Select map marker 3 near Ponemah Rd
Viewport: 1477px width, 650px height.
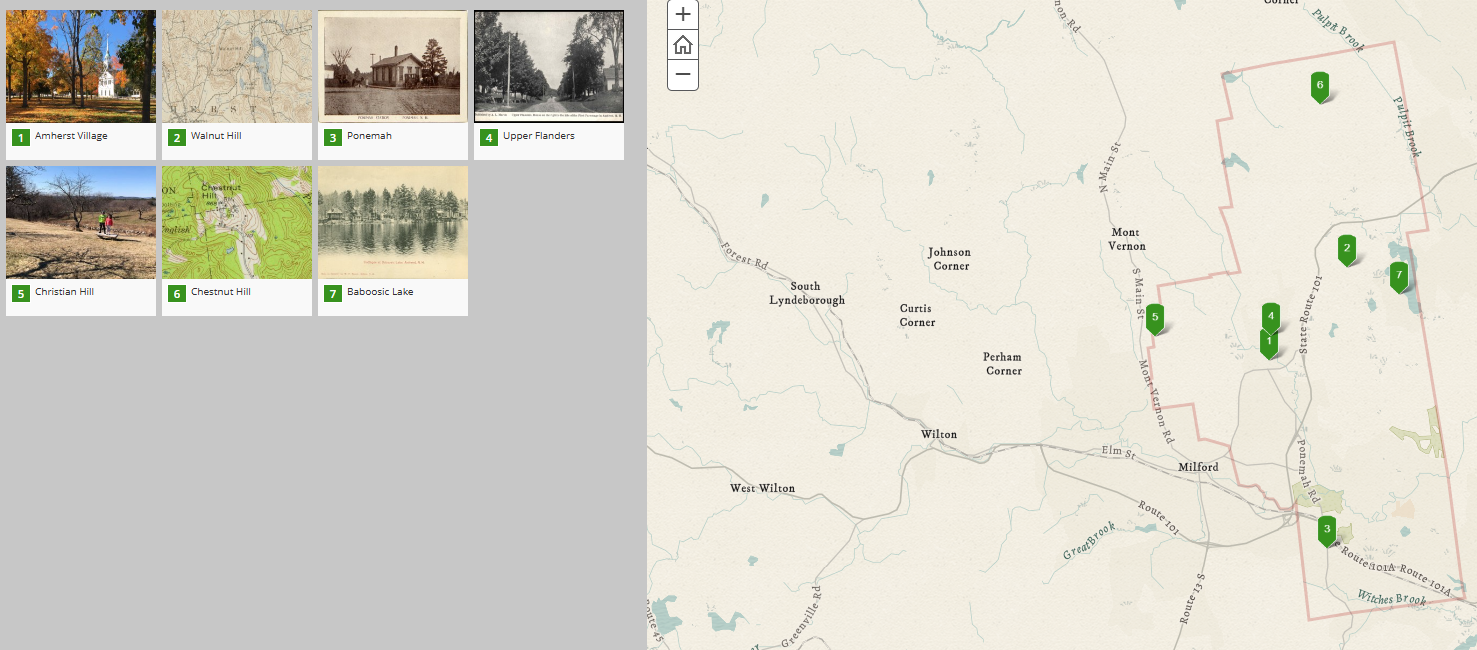coord(1327,531)
